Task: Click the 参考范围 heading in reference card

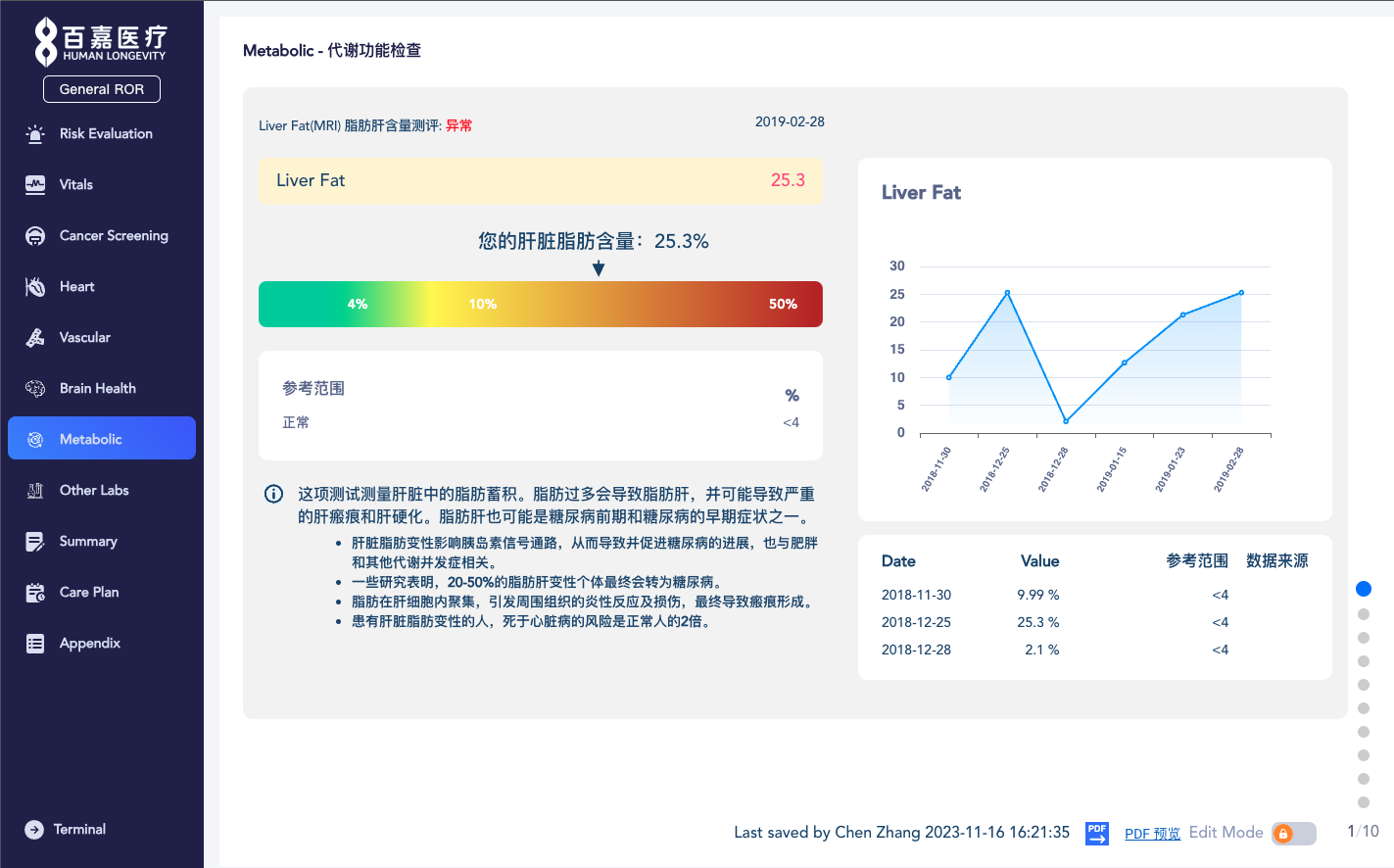Action: click(313, 388)
